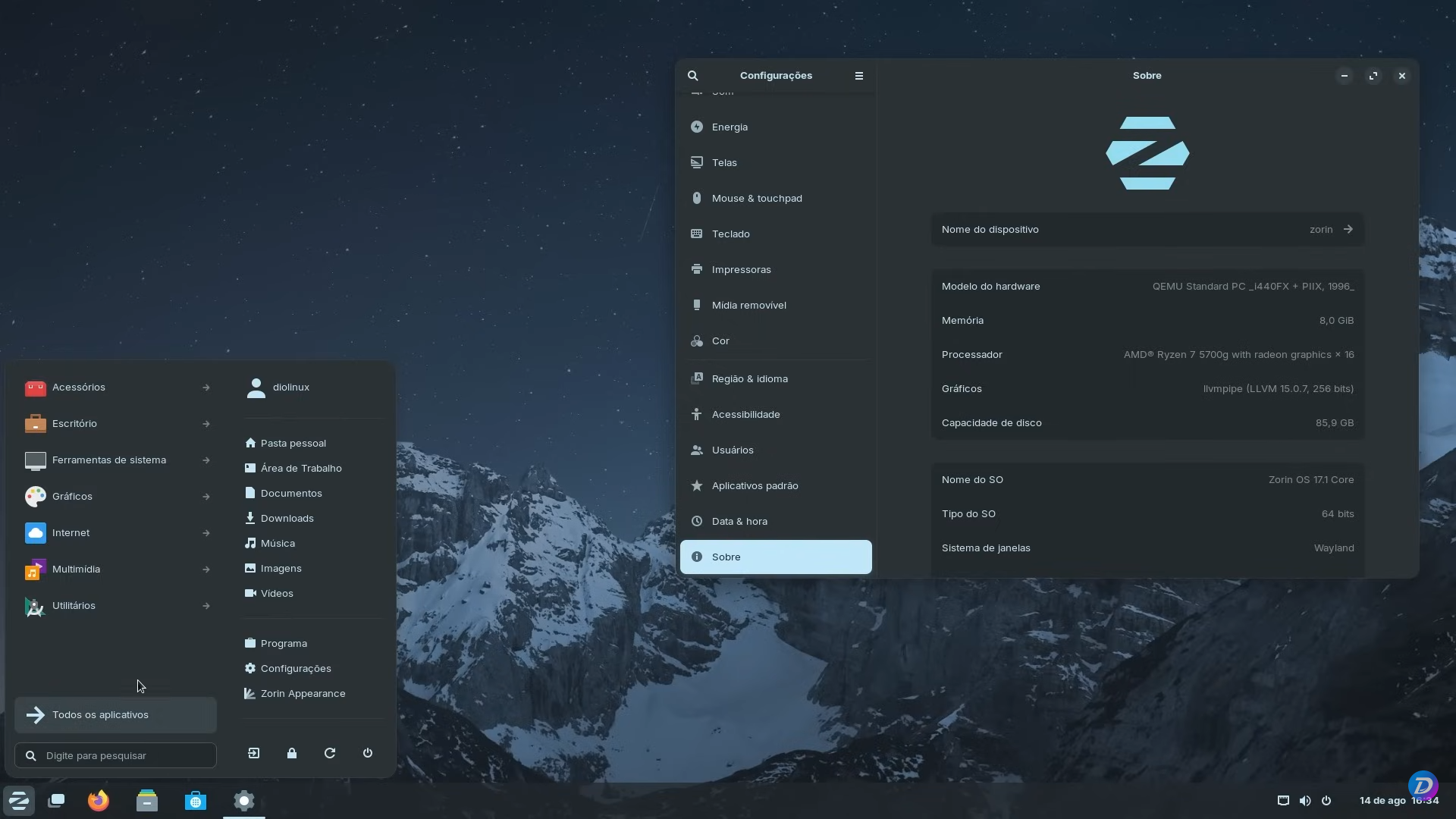The height and width of the screenshot is (819, 1456).
Task: Click the power off icon in the menu
Action: point(368,753)
